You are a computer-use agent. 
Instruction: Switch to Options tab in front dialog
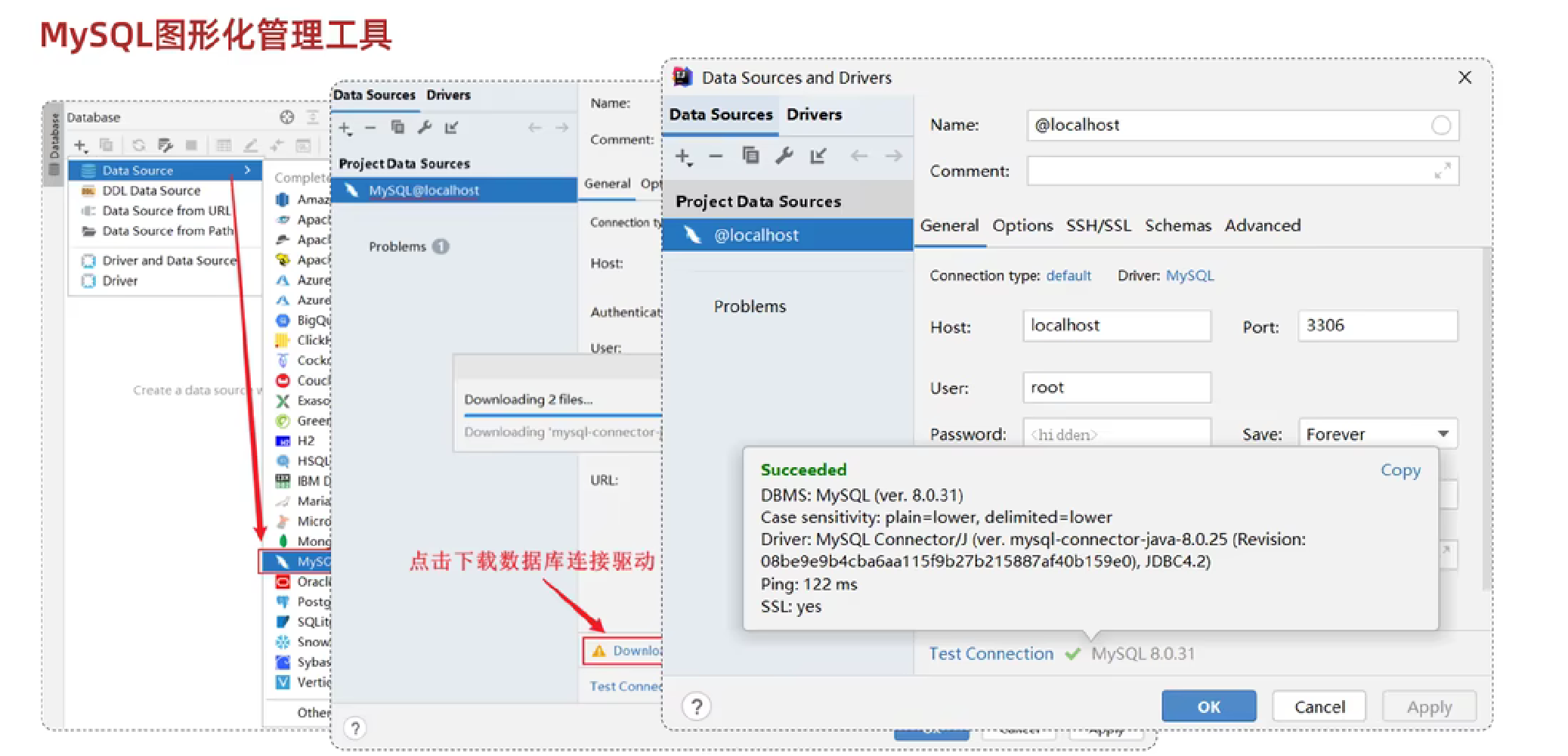(1022, 226)
